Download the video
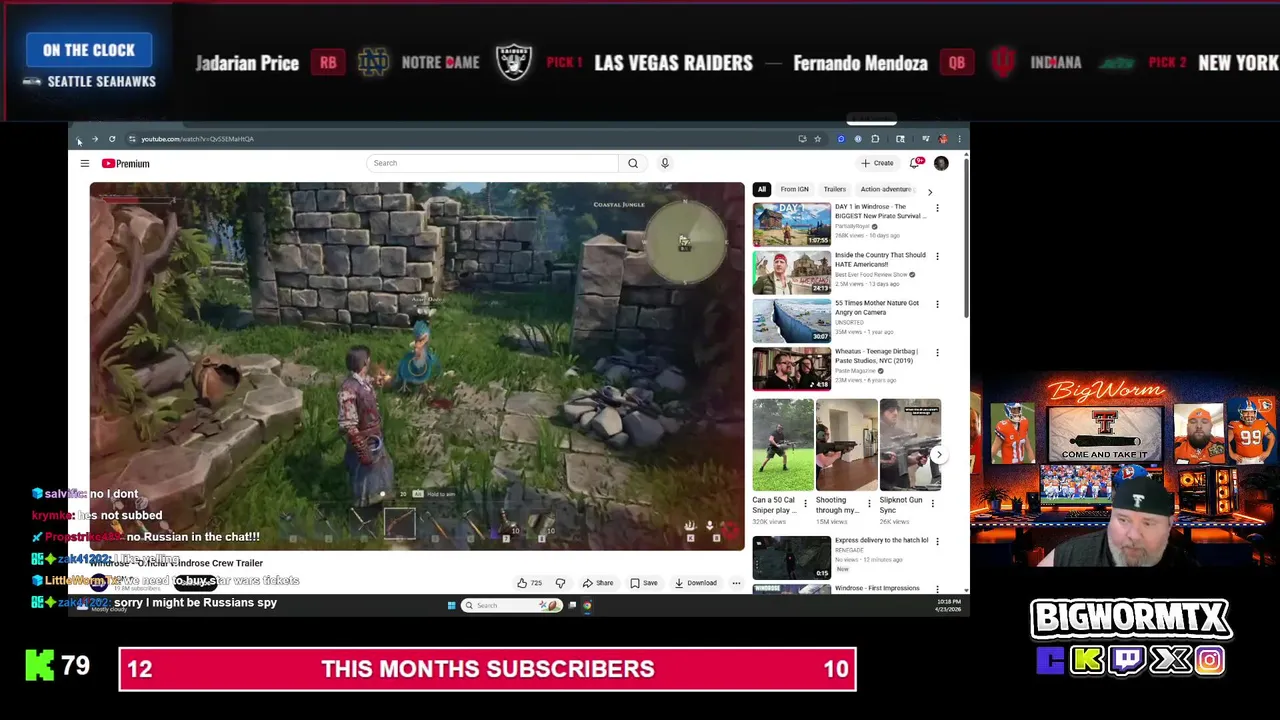This screenshot has height=720, width=1280. (696, 583)
